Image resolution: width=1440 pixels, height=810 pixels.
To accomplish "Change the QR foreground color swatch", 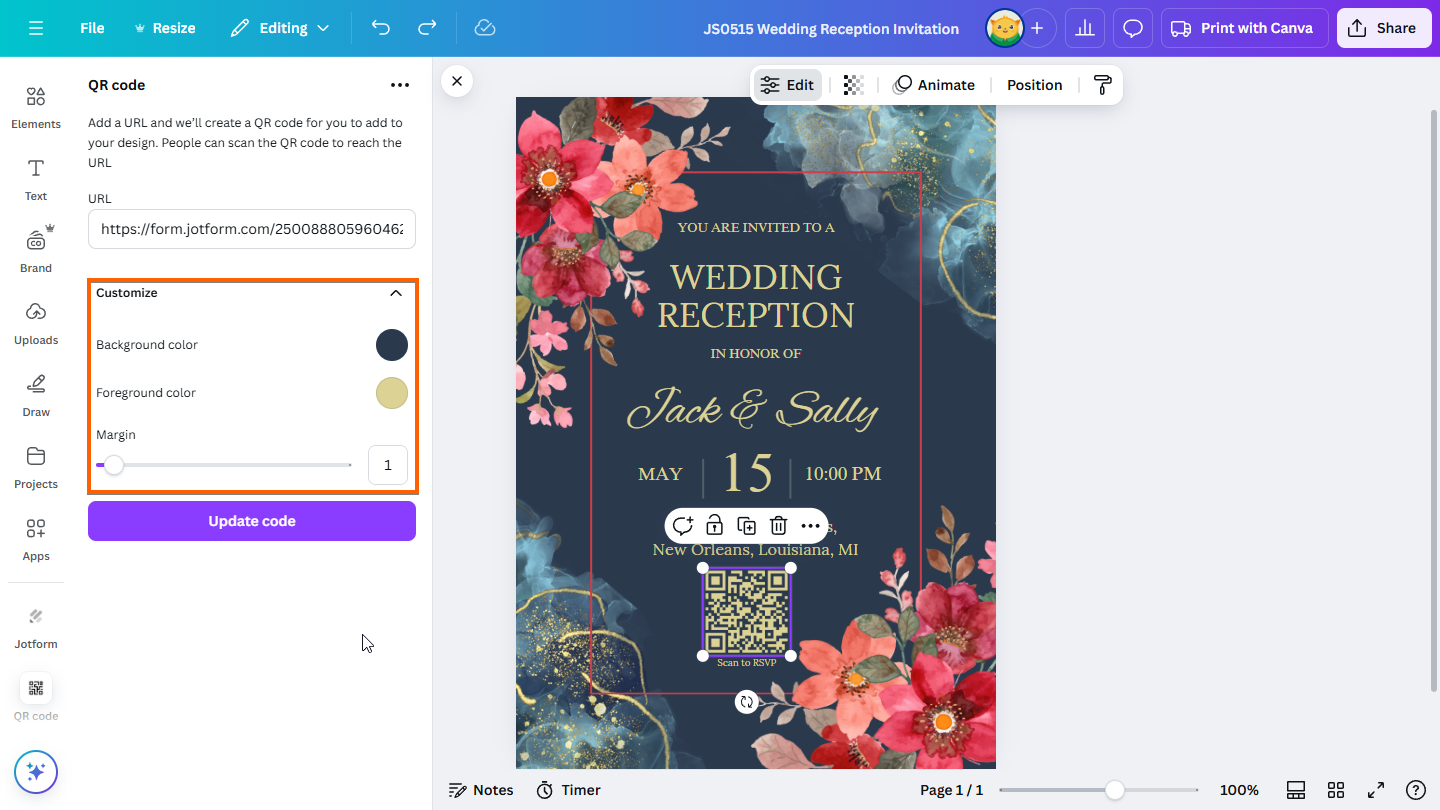I will [x=392, y=393].
